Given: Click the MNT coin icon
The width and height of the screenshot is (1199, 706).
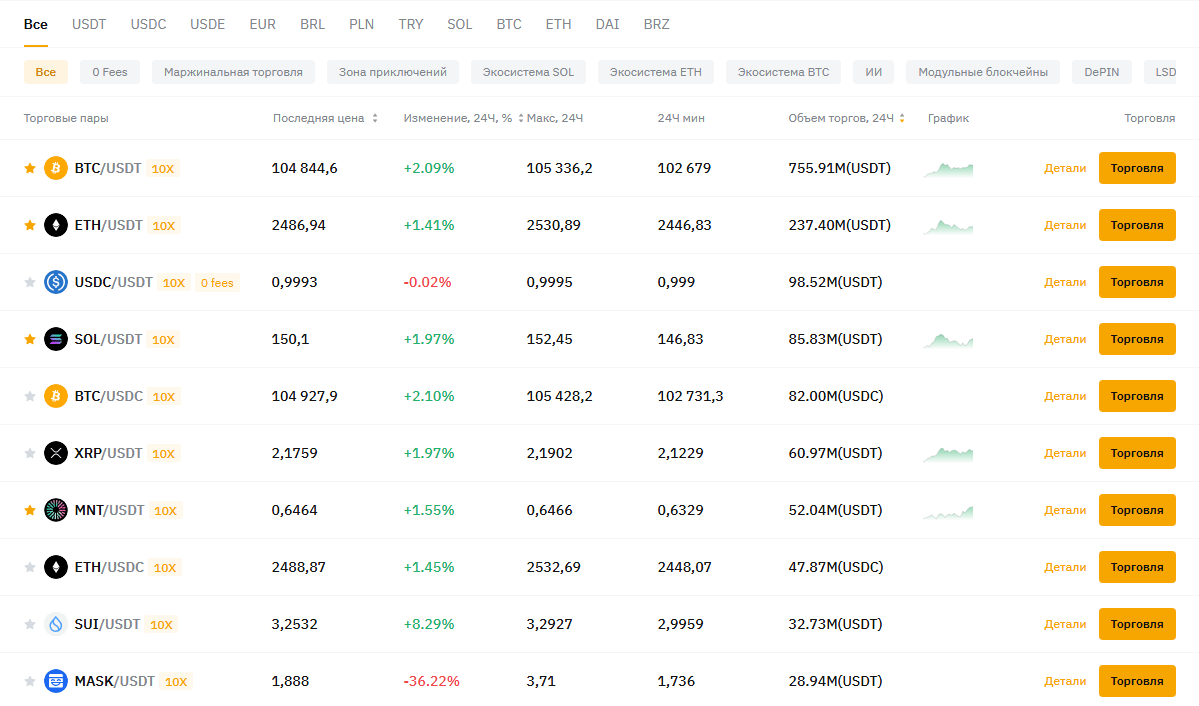Looking at the screenshot, I should [56, 510].
